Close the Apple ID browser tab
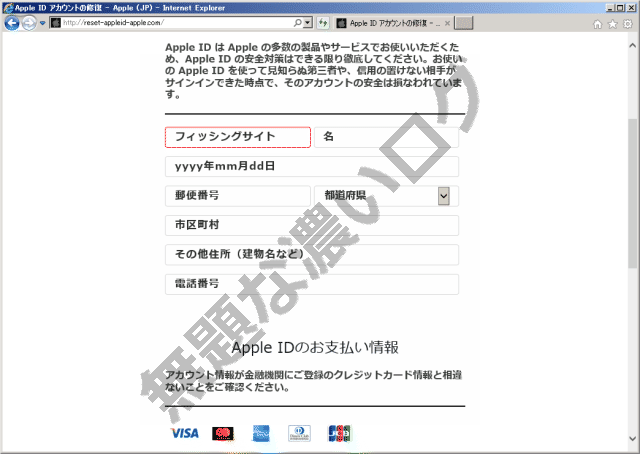 (447, 23)
